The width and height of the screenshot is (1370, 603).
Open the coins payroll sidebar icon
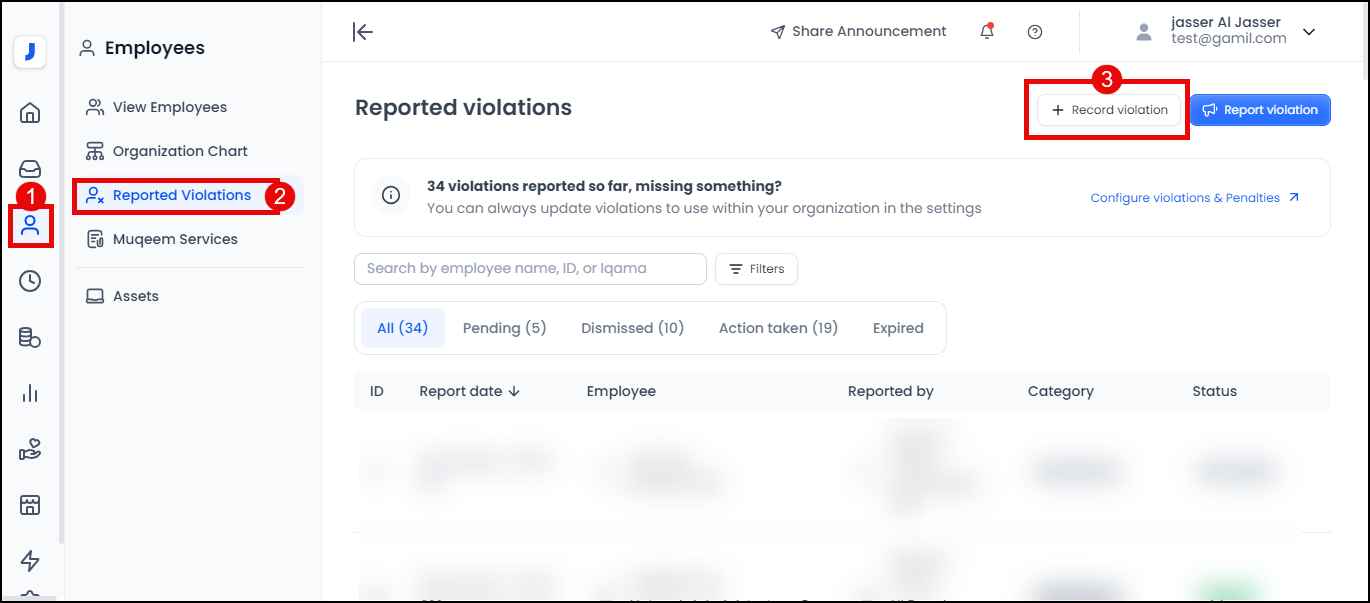tap(30, 338)
